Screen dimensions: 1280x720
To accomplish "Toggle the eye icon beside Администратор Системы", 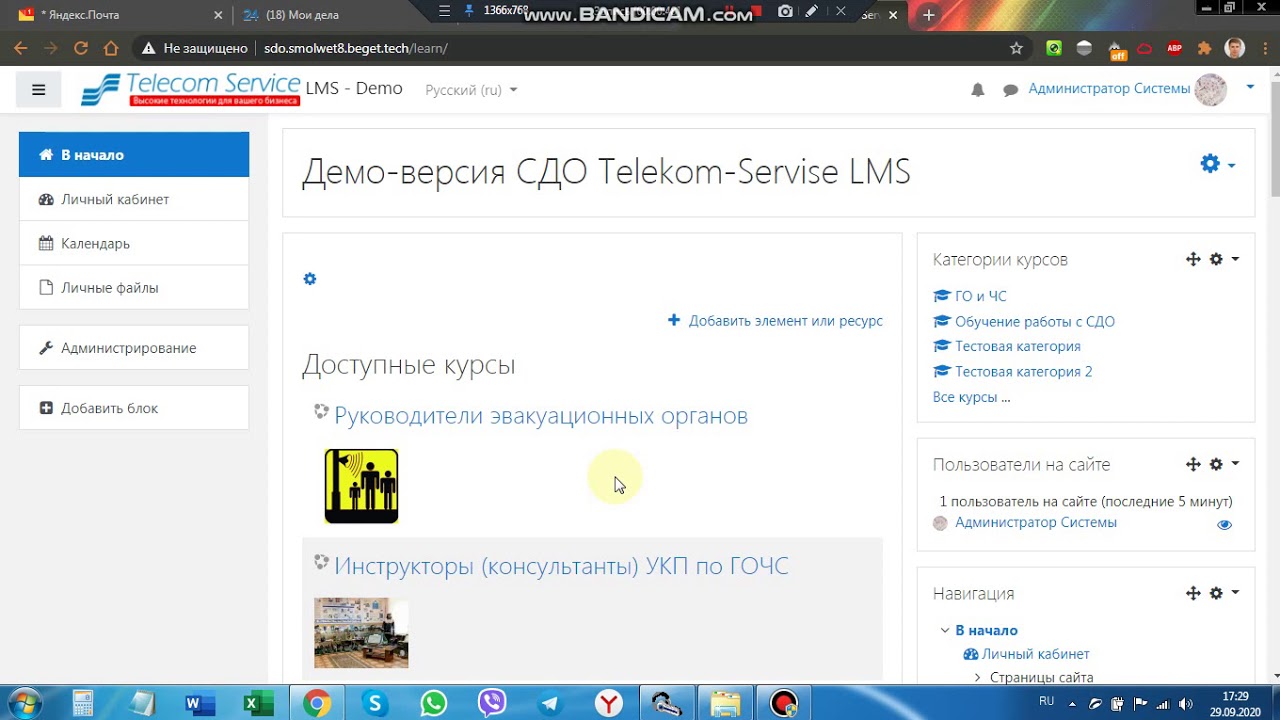I will [1224, 524].
